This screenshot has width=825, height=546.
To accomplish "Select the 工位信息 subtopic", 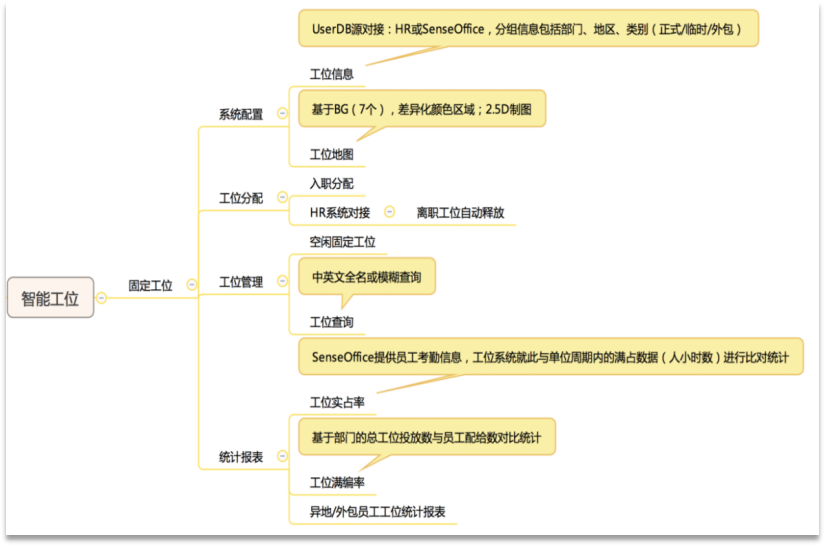I will [331, 74].
